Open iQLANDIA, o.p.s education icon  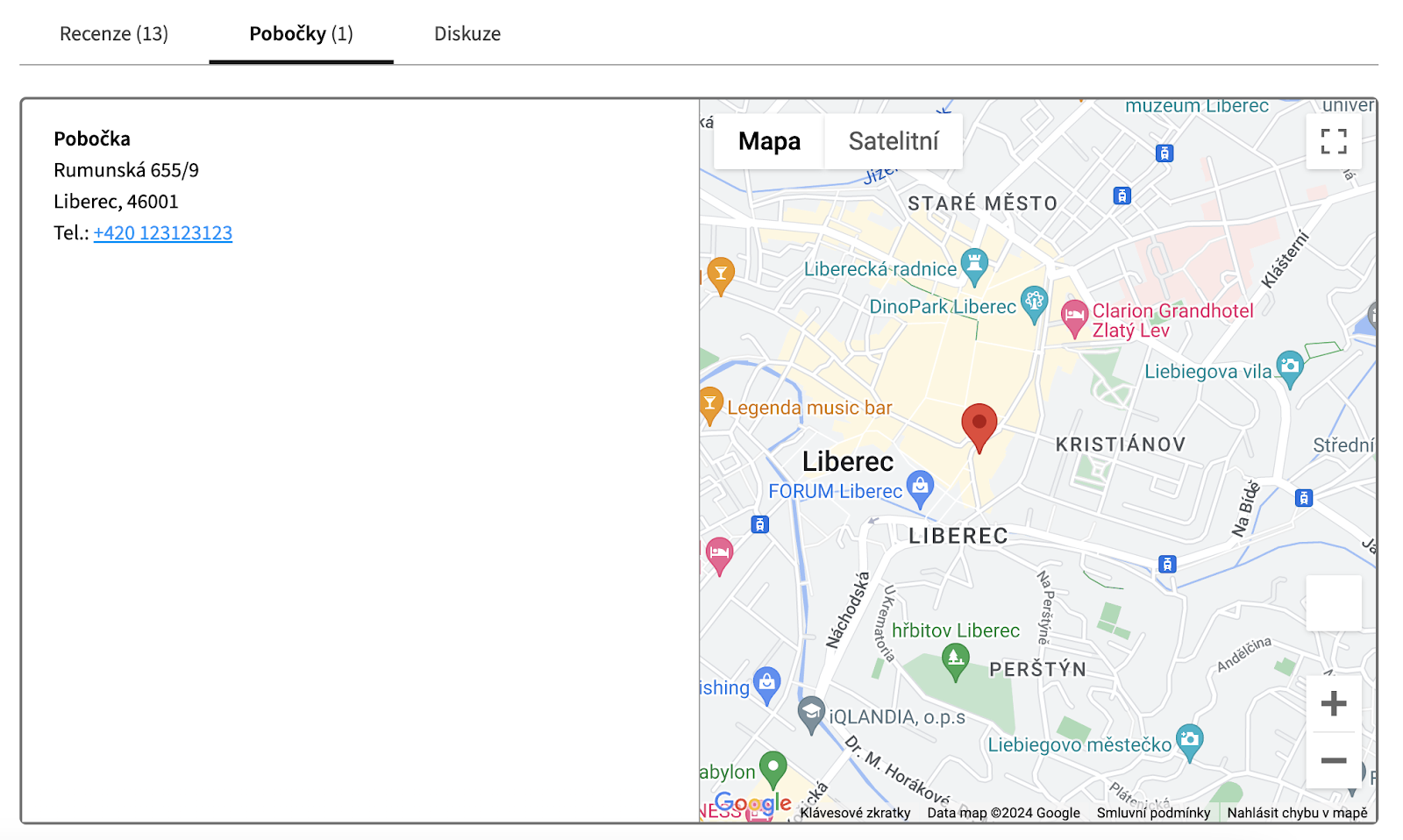(811, 715)
